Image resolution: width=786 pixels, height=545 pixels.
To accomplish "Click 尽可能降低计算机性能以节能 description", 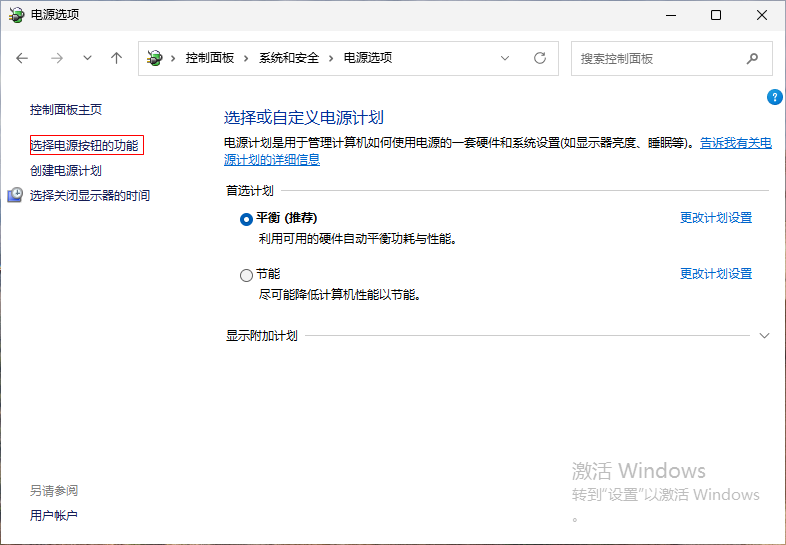I will coord(339,294).
